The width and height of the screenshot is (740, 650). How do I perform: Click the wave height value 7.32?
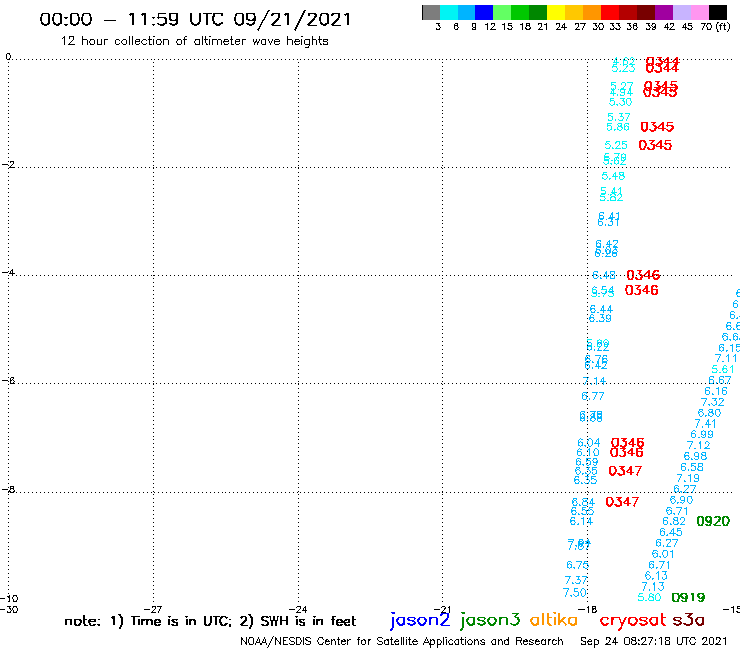pos(713,402)
